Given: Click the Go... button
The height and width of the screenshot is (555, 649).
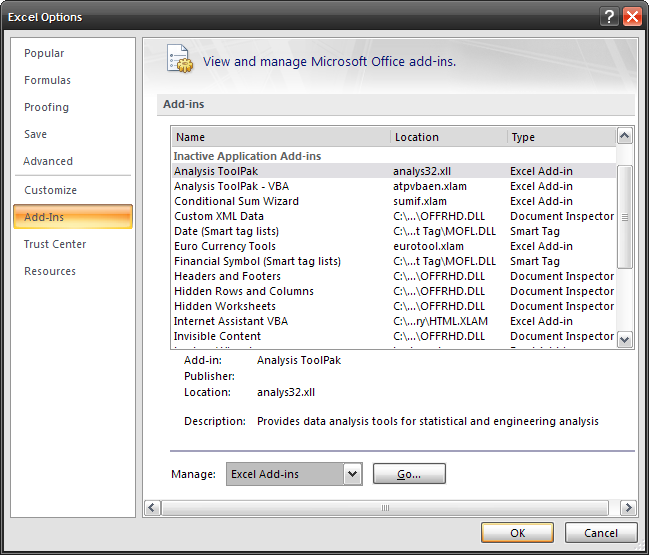Looking at the screenshot, I should (x=409, y=474).
